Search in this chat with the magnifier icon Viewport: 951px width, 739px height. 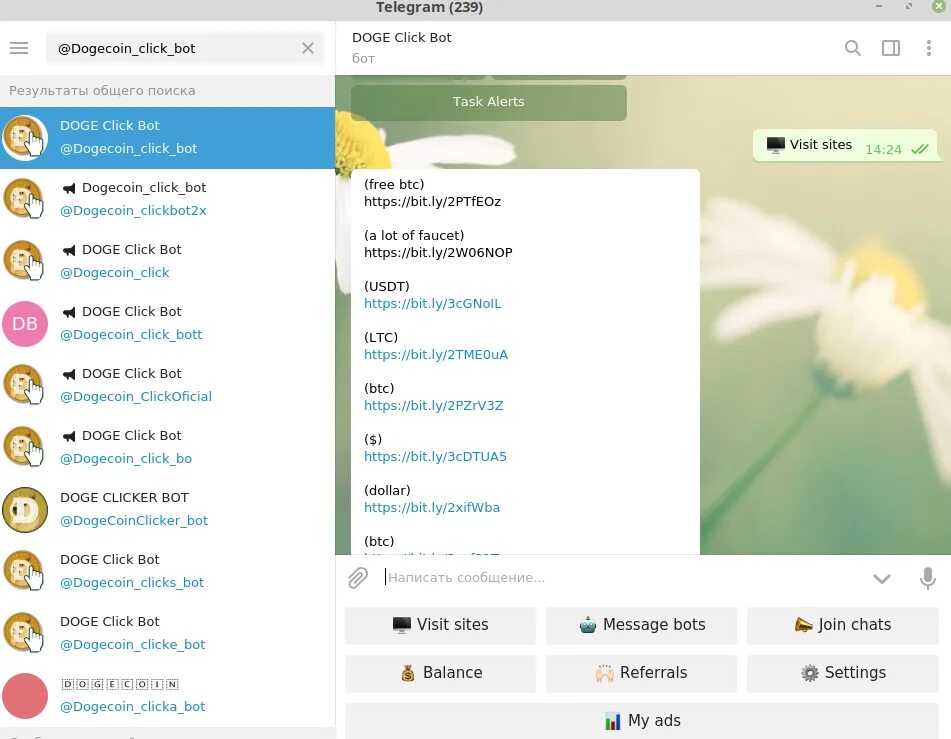[x=853, y=48]
